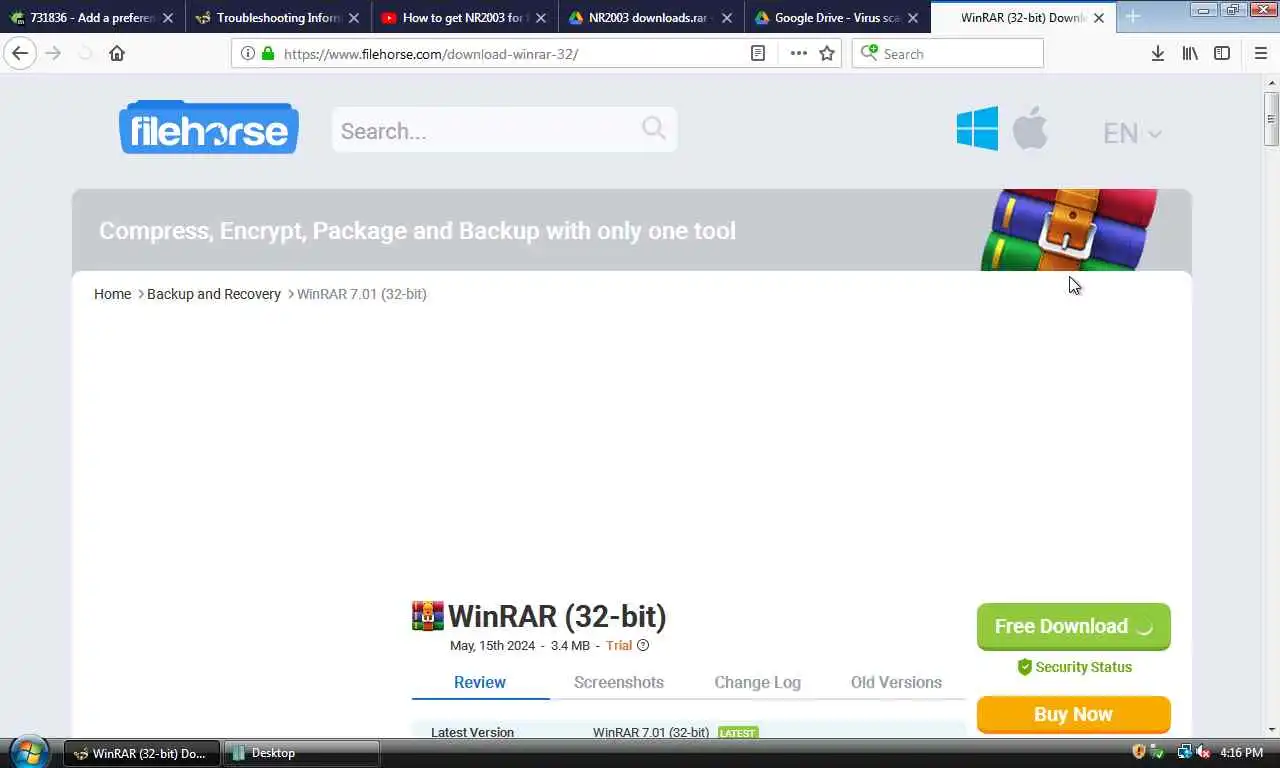Click the green checkmark tray icon

pos(1157,752)
